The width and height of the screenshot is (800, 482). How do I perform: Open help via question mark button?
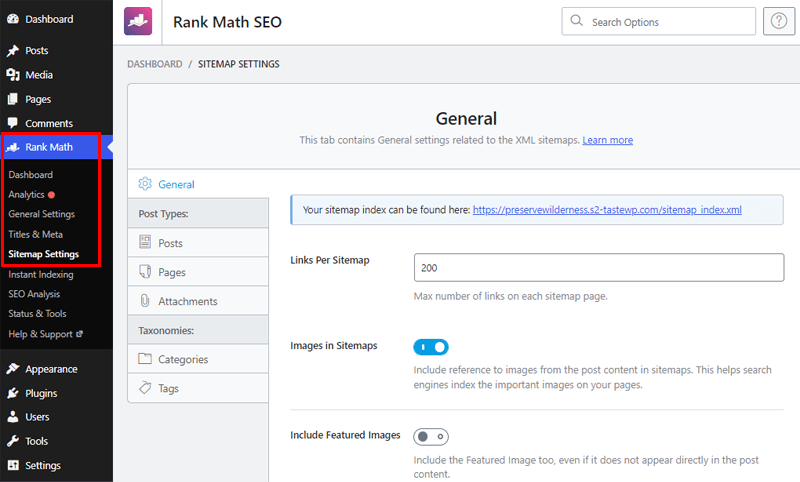pyautogui.click(x=779, y=21)
